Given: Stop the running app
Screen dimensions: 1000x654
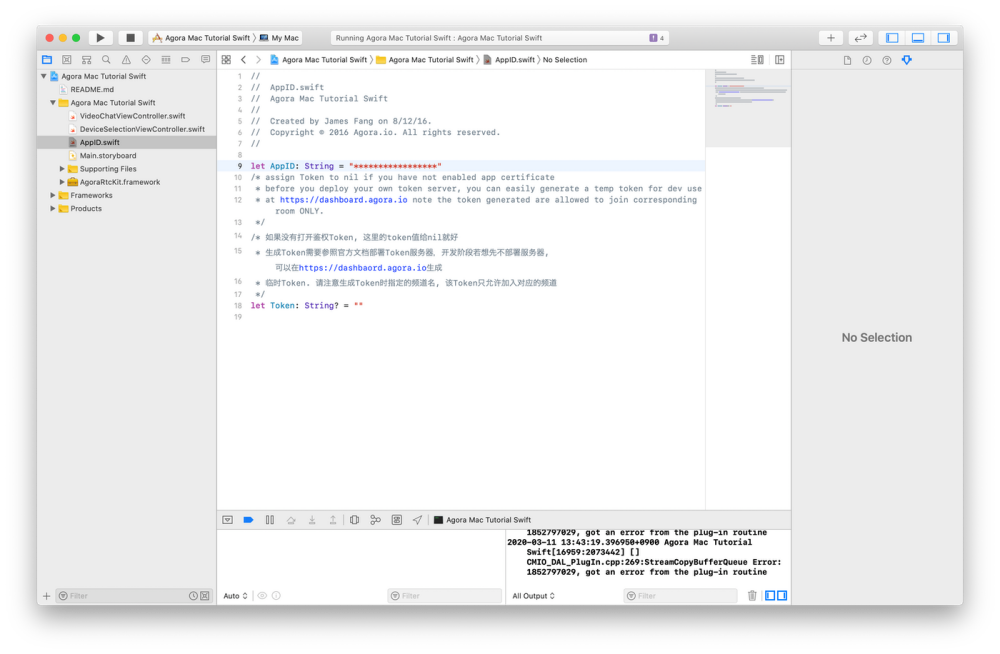Looking at the screenshot, I should pos(130,38).
